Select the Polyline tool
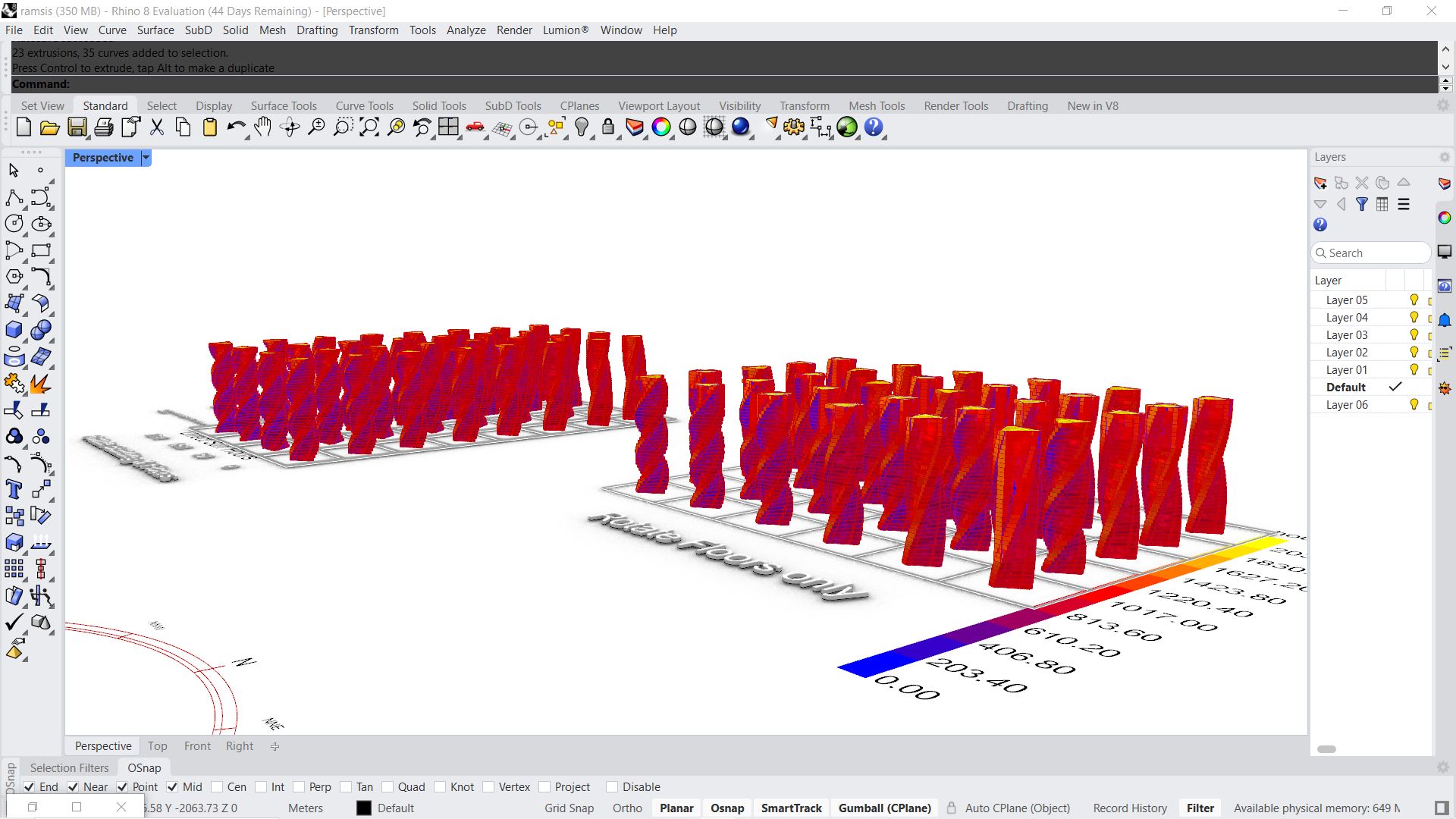Screen dimensions: 1456x819 pos(14,198)
